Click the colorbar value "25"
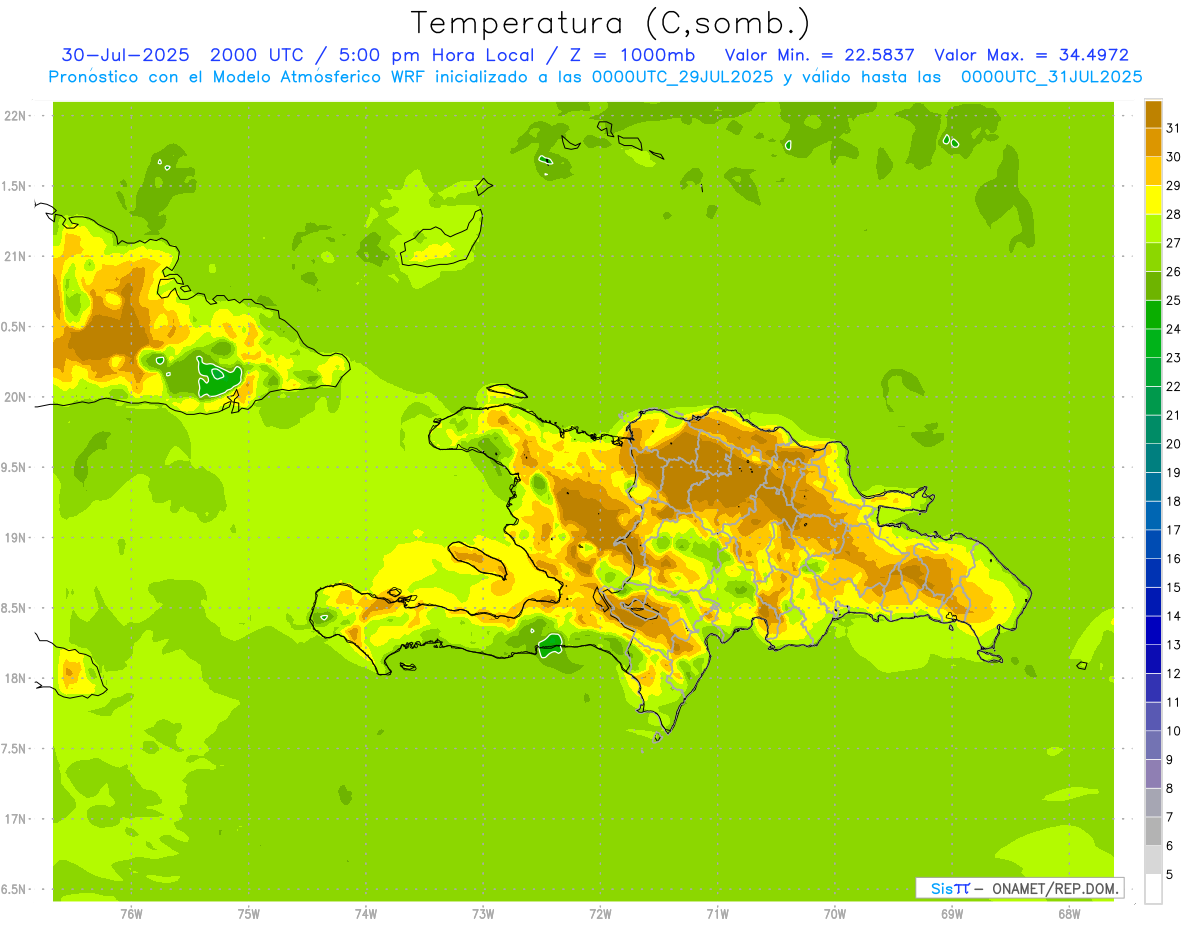 [1173, 300]
